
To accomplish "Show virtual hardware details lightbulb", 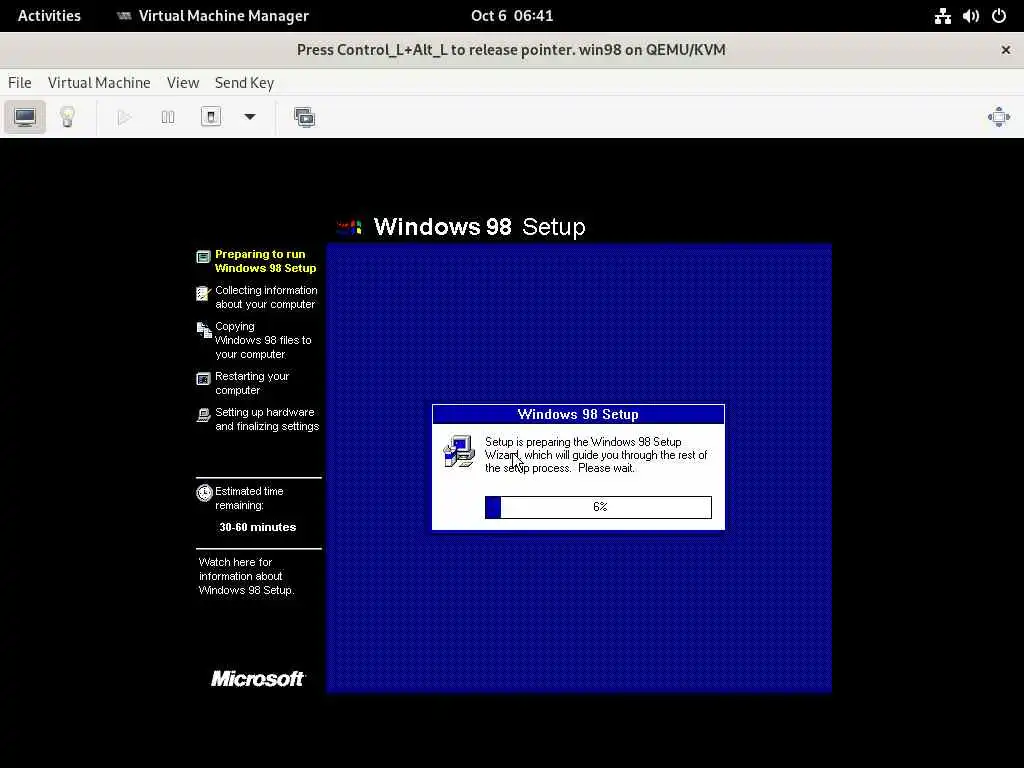I will click(x=67, y=118).
